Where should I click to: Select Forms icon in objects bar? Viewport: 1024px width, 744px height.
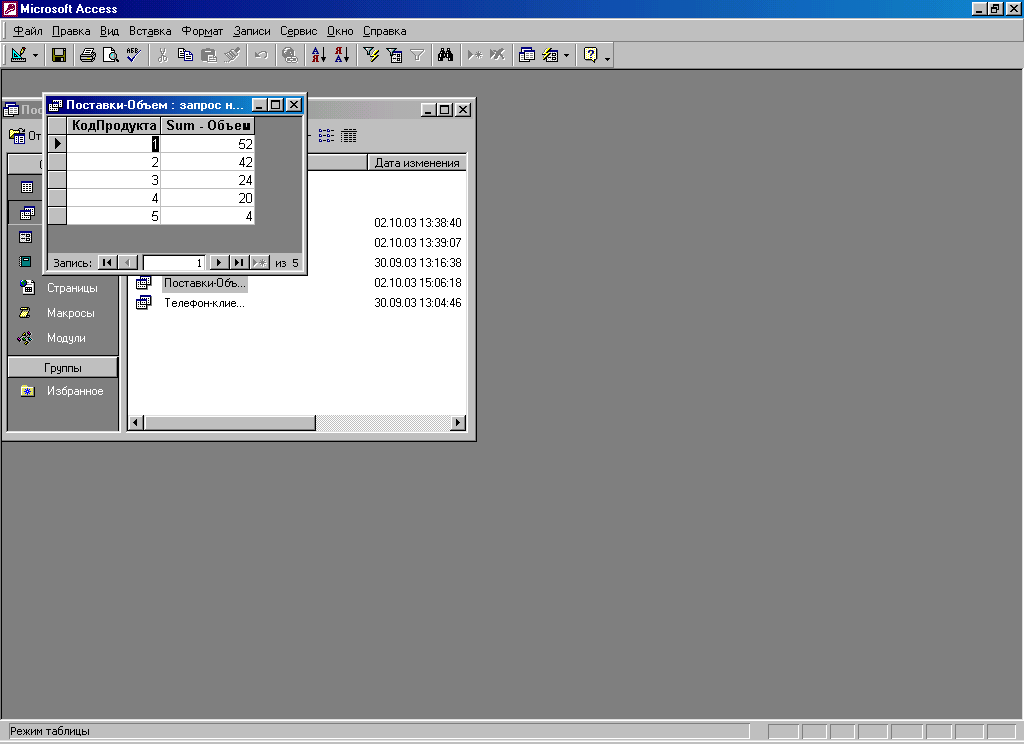(x=25, y=238)
